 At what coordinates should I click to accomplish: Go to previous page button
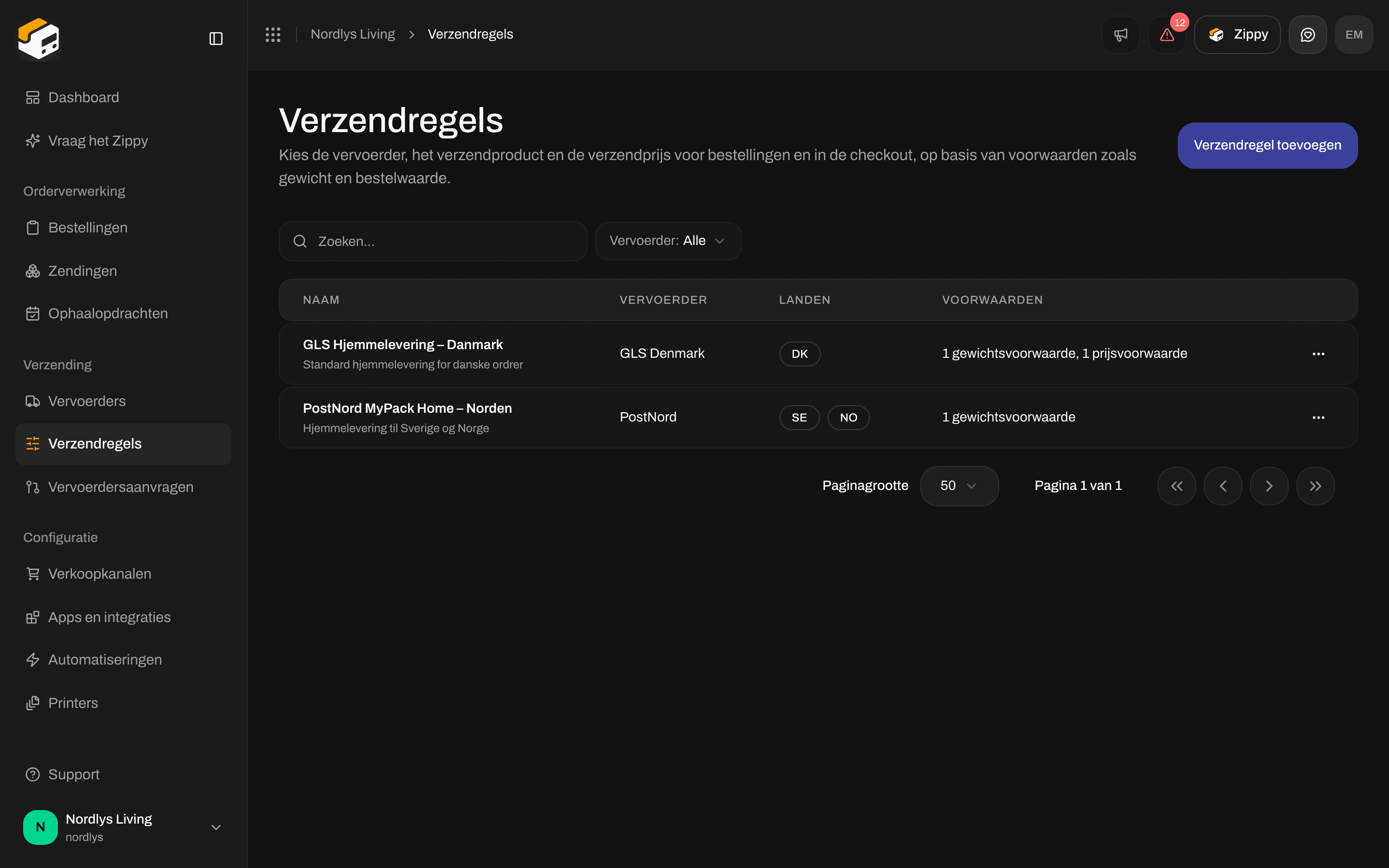click(x=1223, y=486)
